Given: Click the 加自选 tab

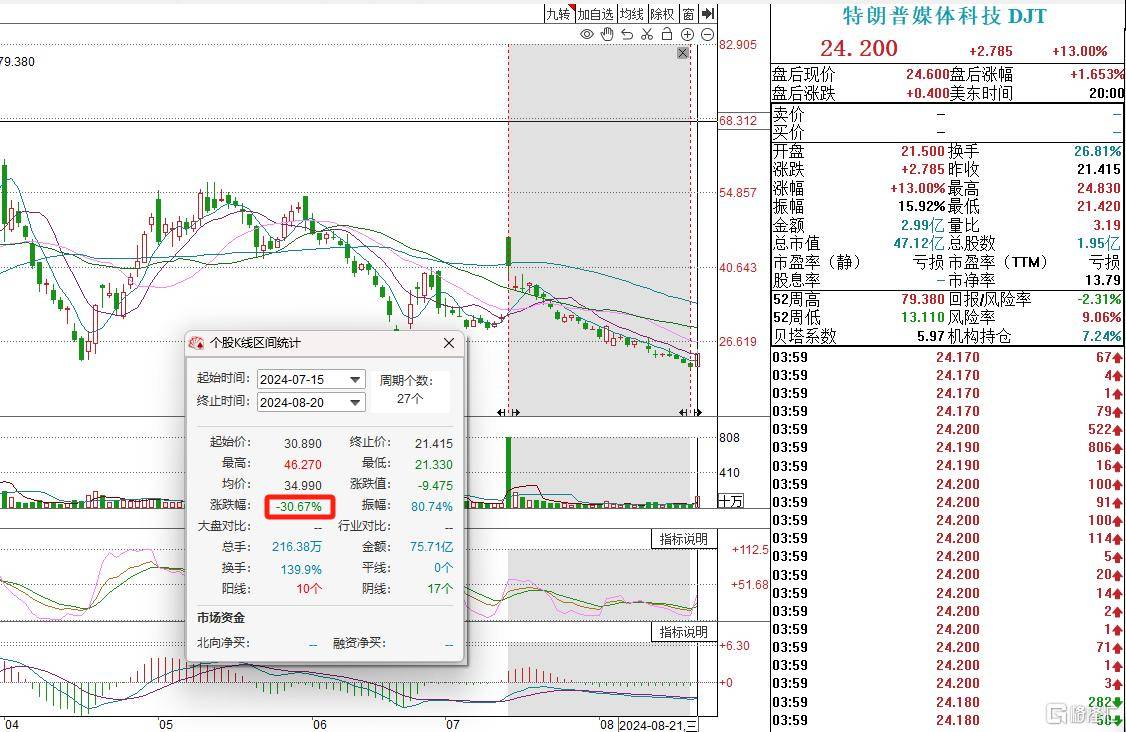Looking at the screenshot, I should point(596,14).
